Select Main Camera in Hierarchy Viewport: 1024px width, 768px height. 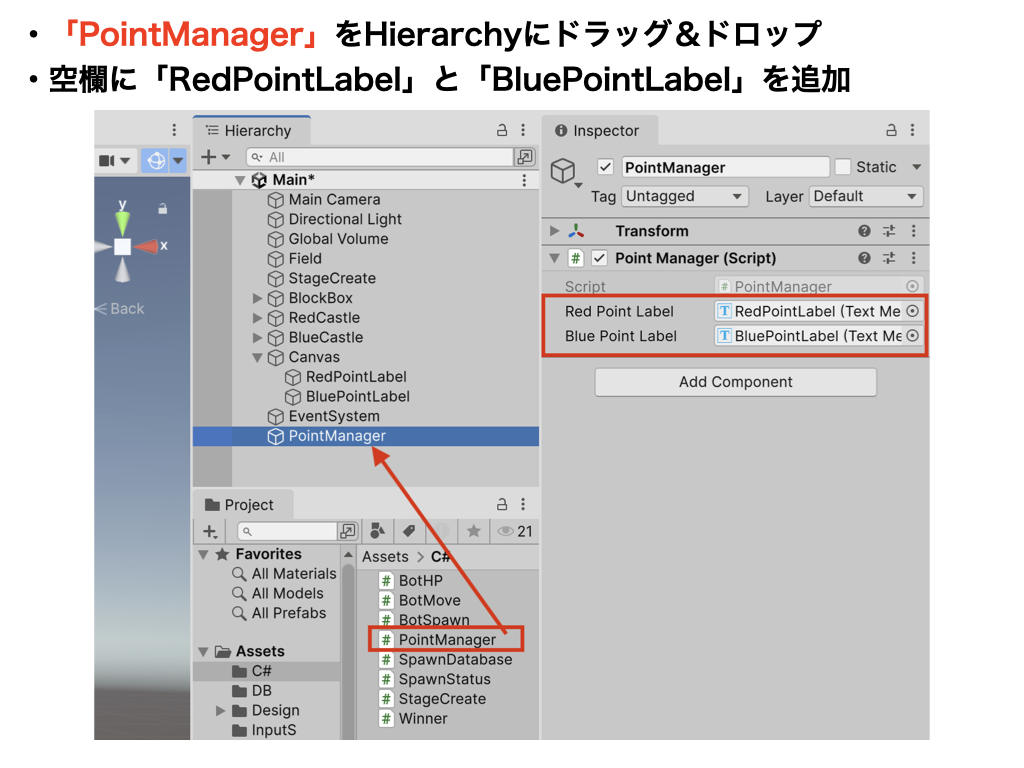334,200
